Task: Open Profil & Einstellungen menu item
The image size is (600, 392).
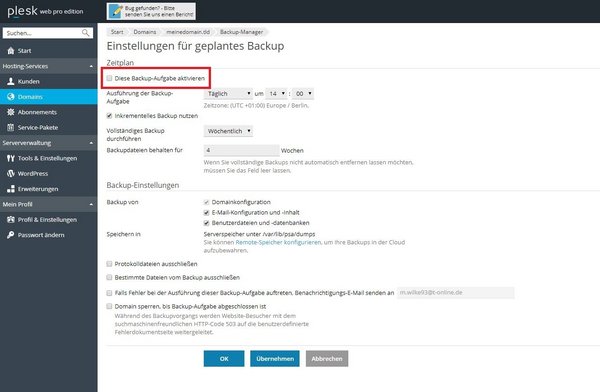Action: tap(49, 219)
